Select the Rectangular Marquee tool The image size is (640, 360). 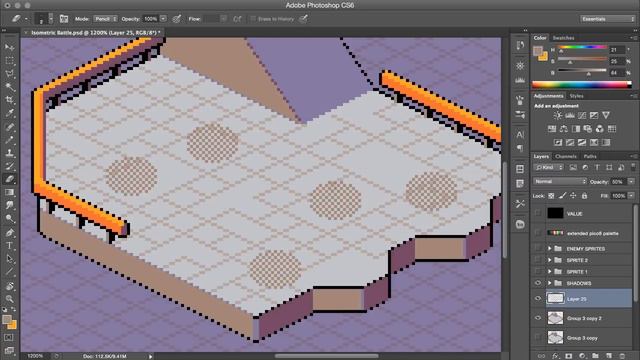[x=9, y=61]
